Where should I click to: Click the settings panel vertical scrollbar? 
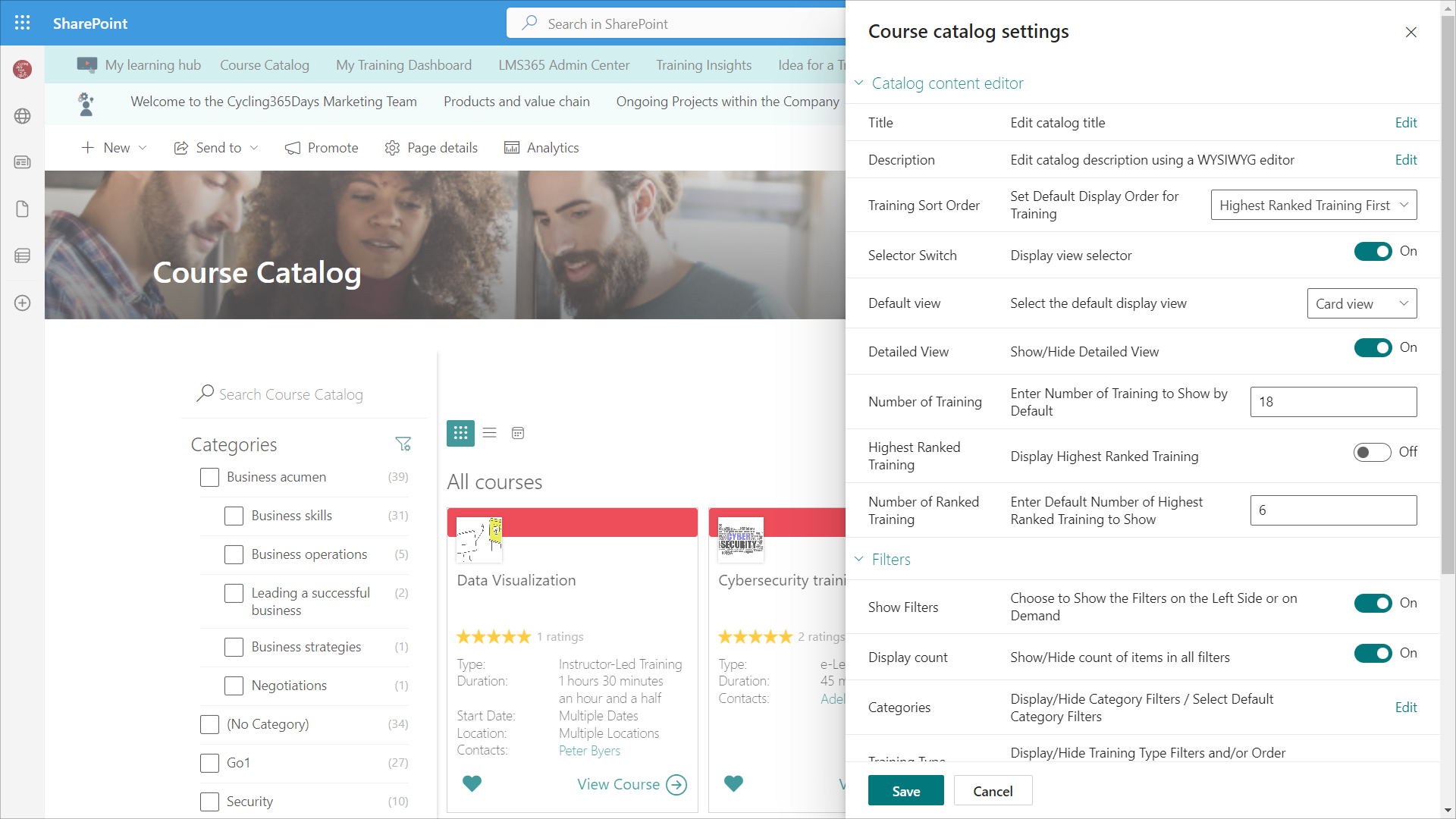pos(1448,303)
